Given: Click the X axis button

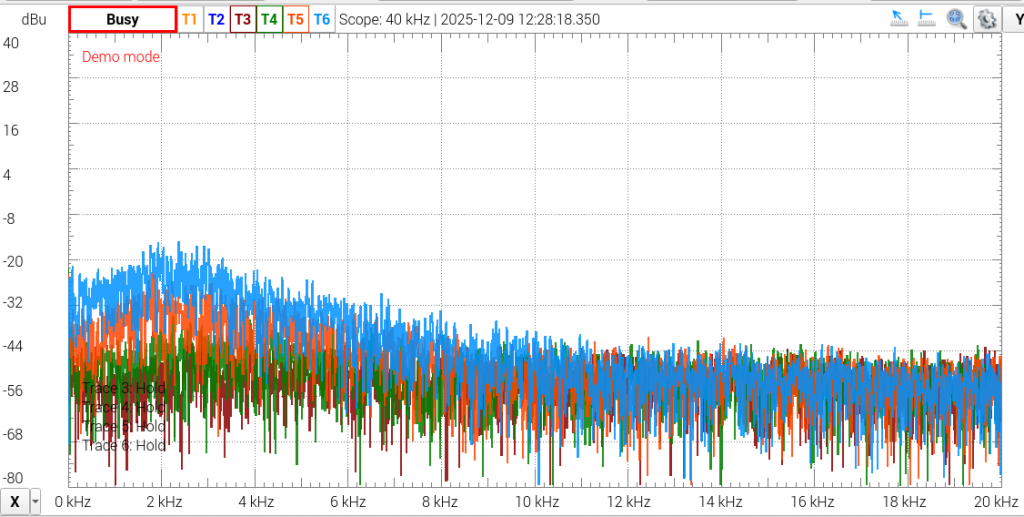Looking at the screenshot, I should (x=15, y=502).
